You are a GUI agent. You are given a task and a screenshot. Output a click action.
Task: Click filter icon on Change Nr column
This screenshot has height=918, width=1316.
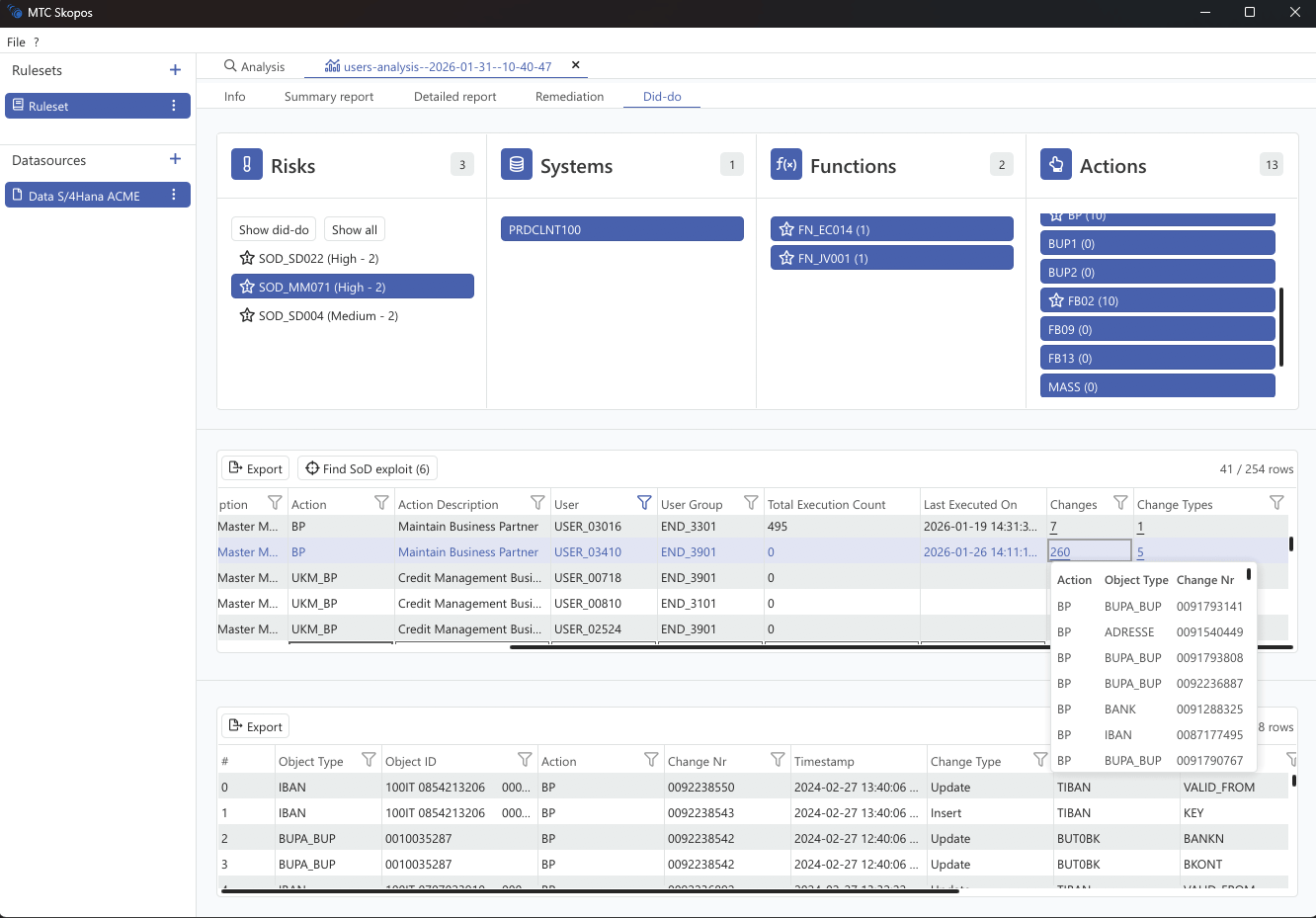pyautogui.click(x=778, y=760)
